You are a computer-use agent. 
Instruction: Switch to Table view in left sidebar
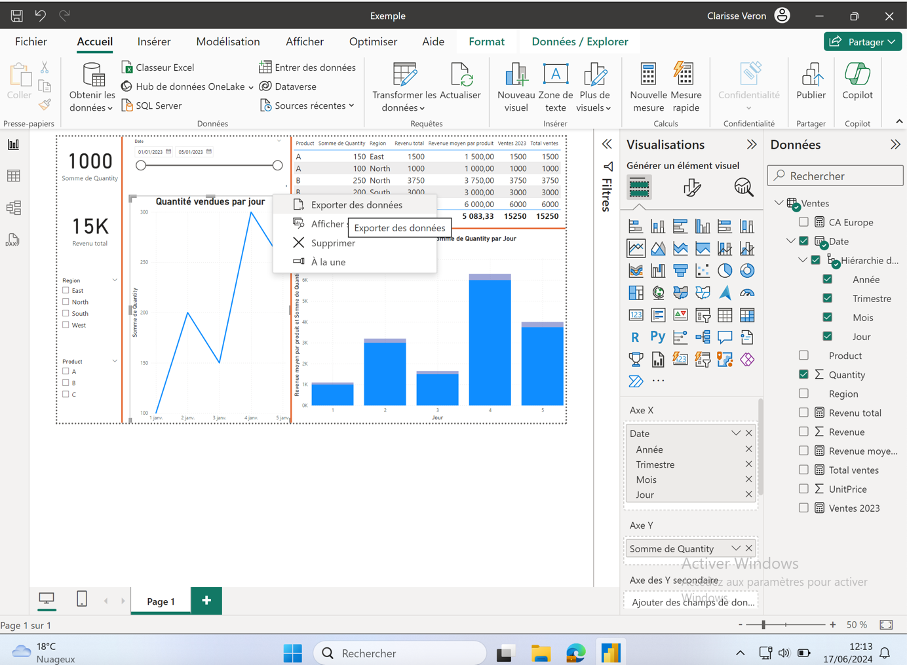(x=13, y=176)
